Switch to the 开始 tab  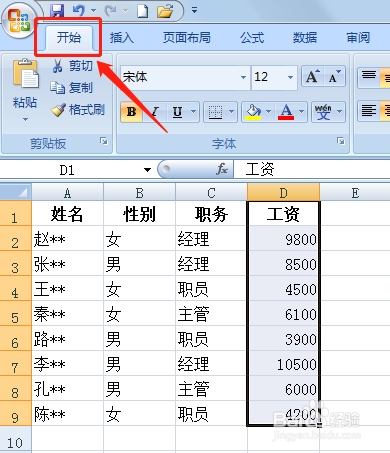tap(69, 37)
